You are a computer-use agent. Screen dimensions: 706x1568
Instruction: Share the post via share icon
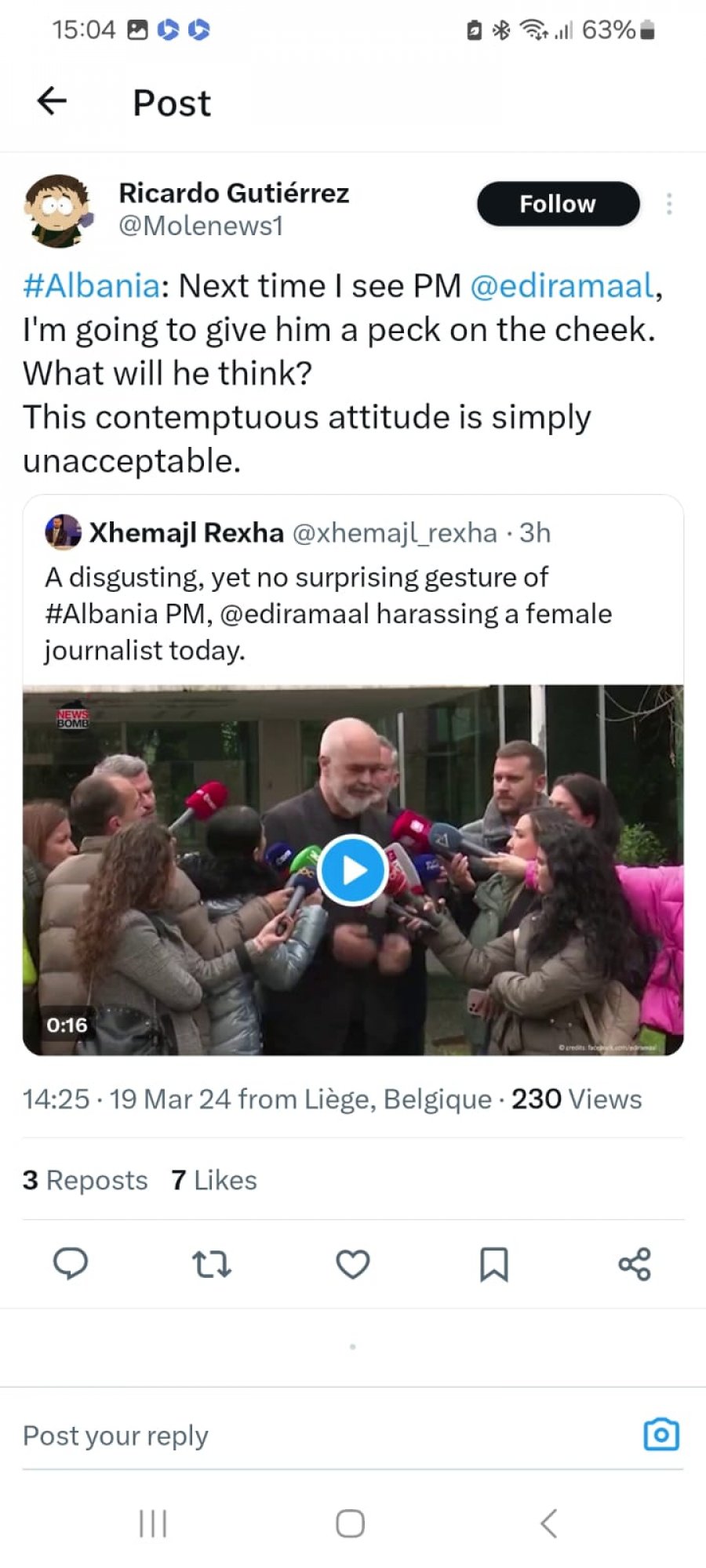(x=635, y=1264)
